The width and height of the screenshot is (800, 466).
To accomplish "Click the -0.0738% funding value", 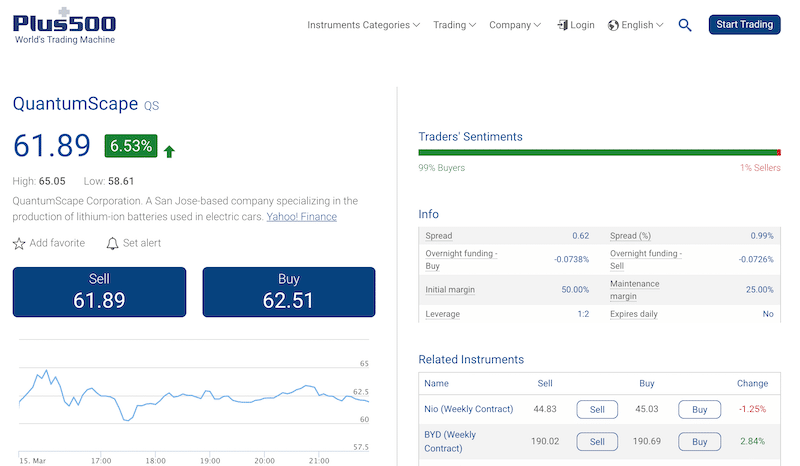I will (571, 259).
